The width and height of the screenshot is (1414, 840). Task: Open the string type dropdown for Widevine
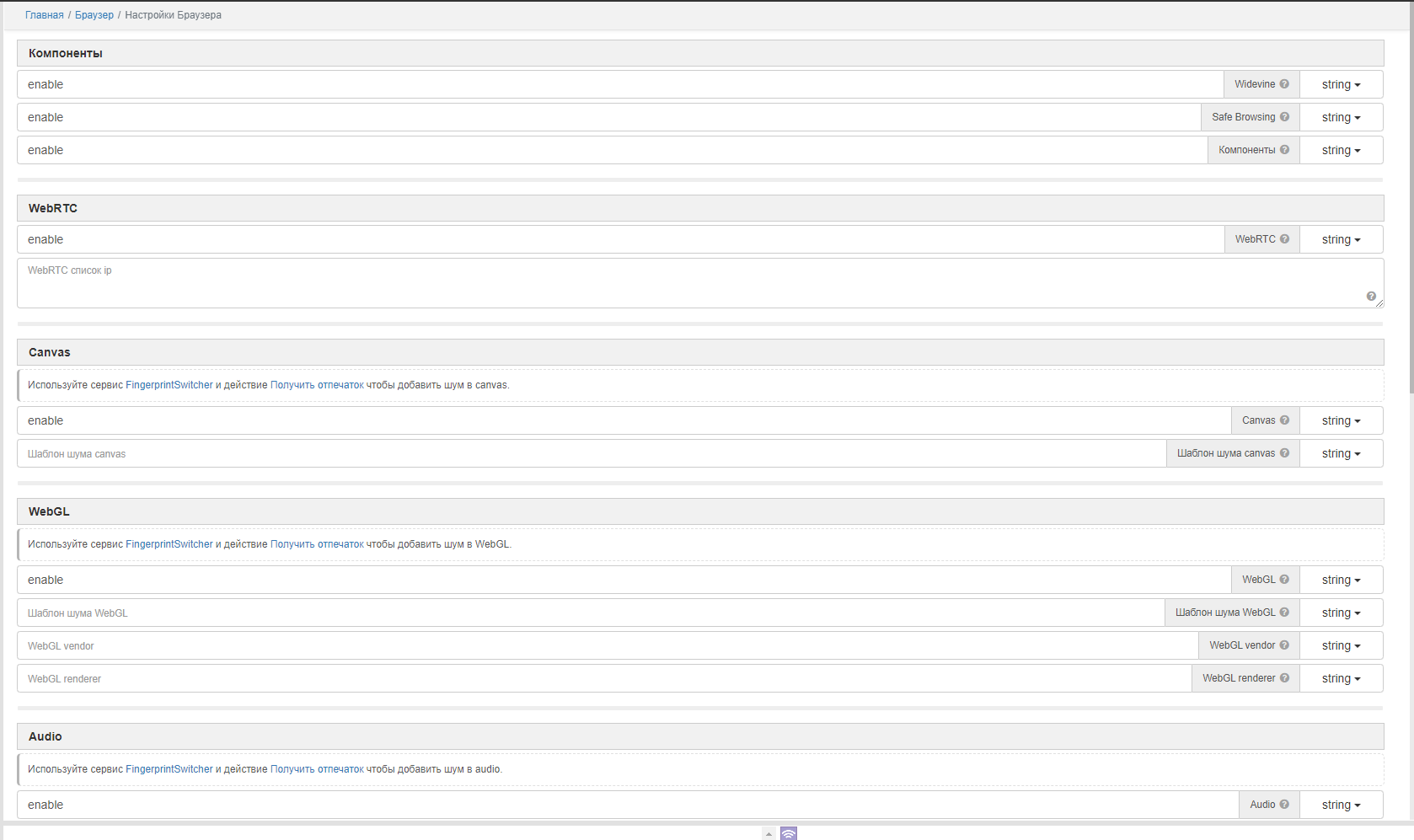click(1340, 83)
